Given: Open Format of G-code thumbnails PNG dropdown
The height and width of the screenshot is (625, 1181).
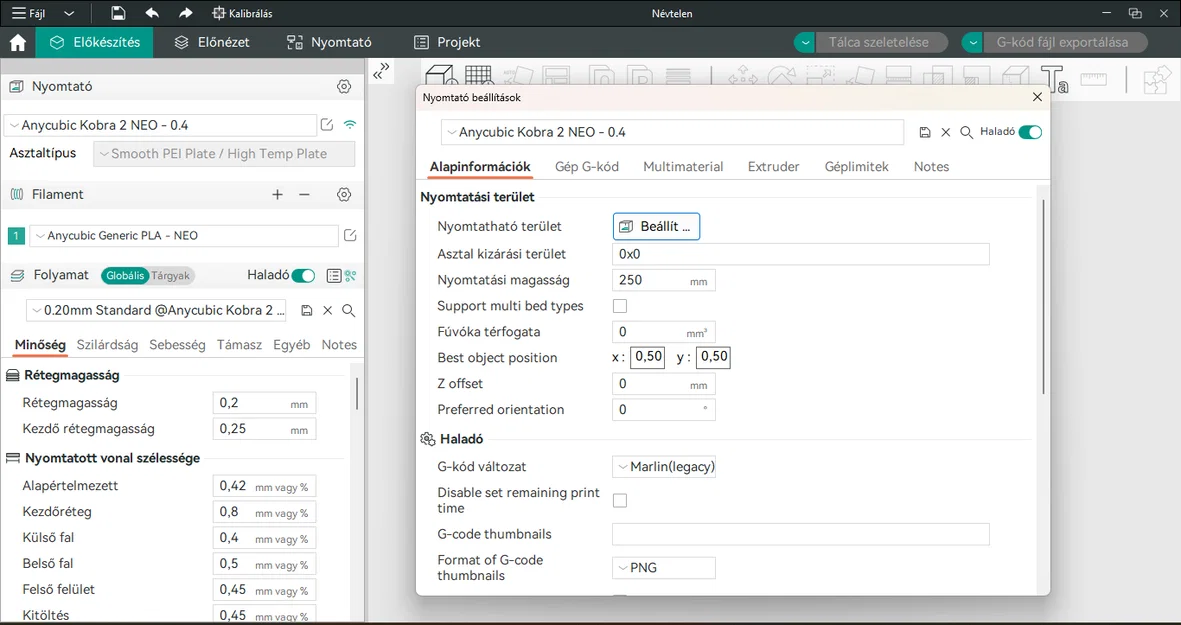Looking at the screenshot, I should (x=664, y=568).
